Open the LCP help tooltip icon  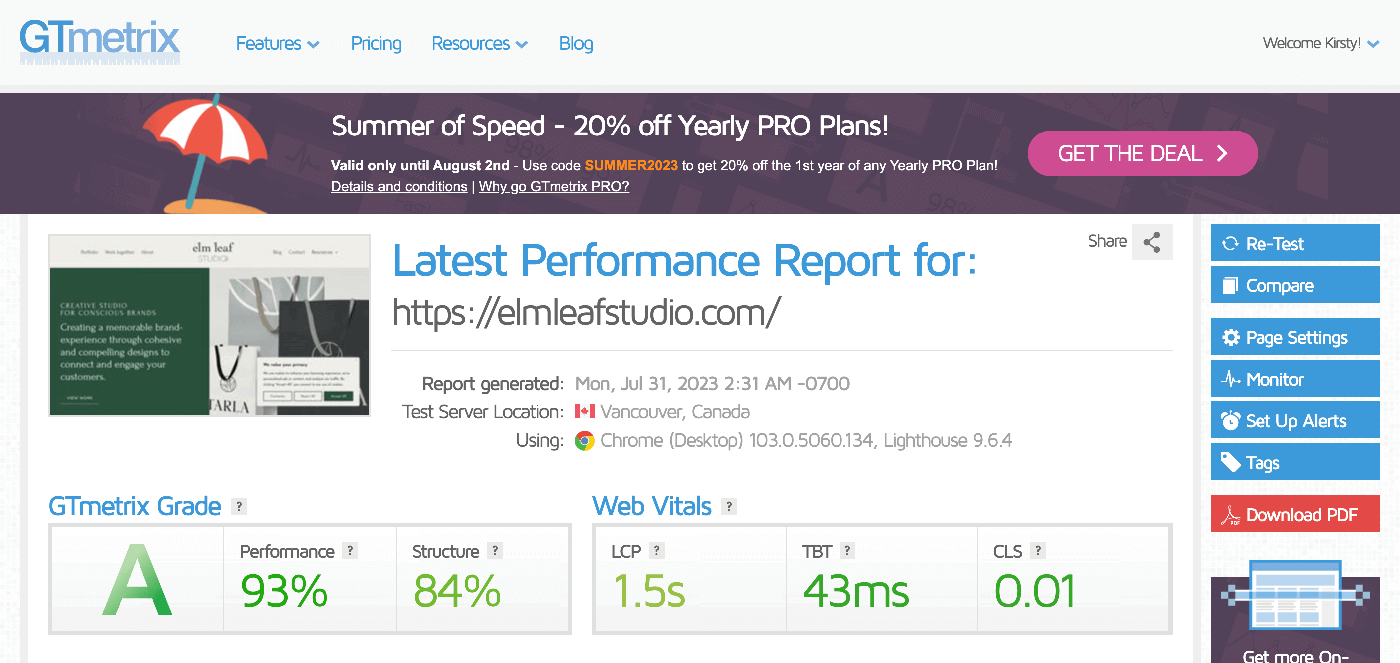click(x=657, y=551)
